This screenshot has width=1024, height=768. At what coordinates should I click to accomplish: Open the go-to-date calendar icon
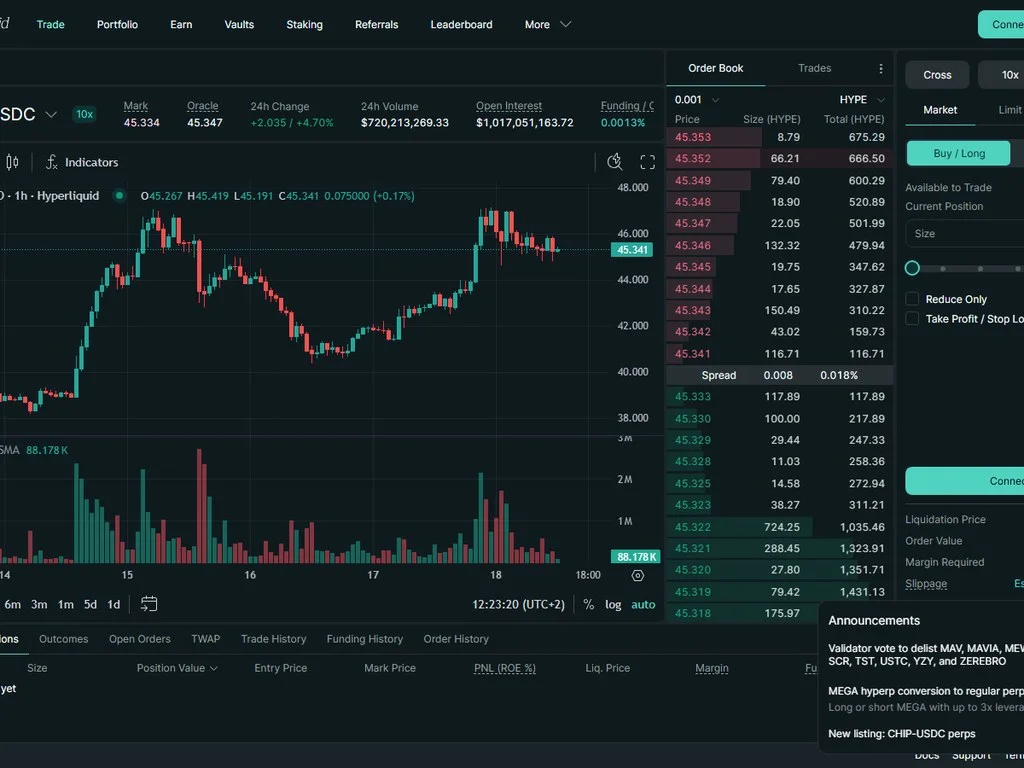149,604
